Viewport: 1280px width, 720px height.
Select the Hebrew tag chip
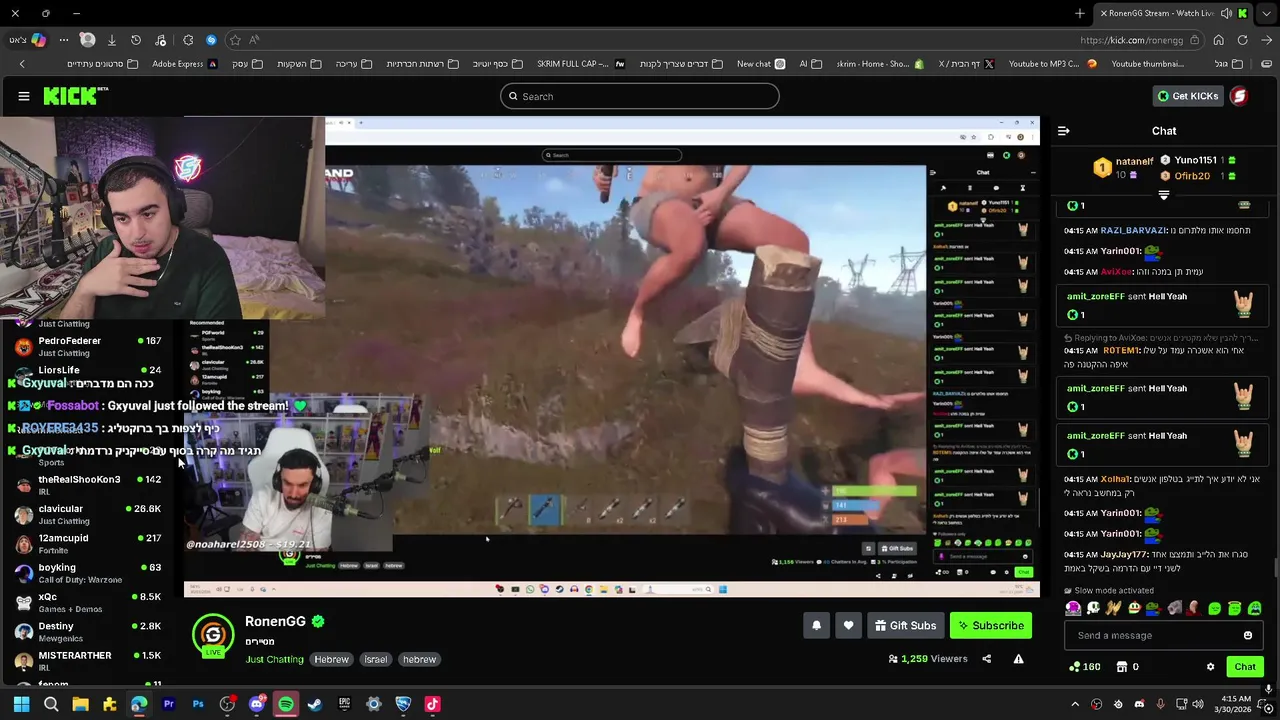(x=331, y=660)
